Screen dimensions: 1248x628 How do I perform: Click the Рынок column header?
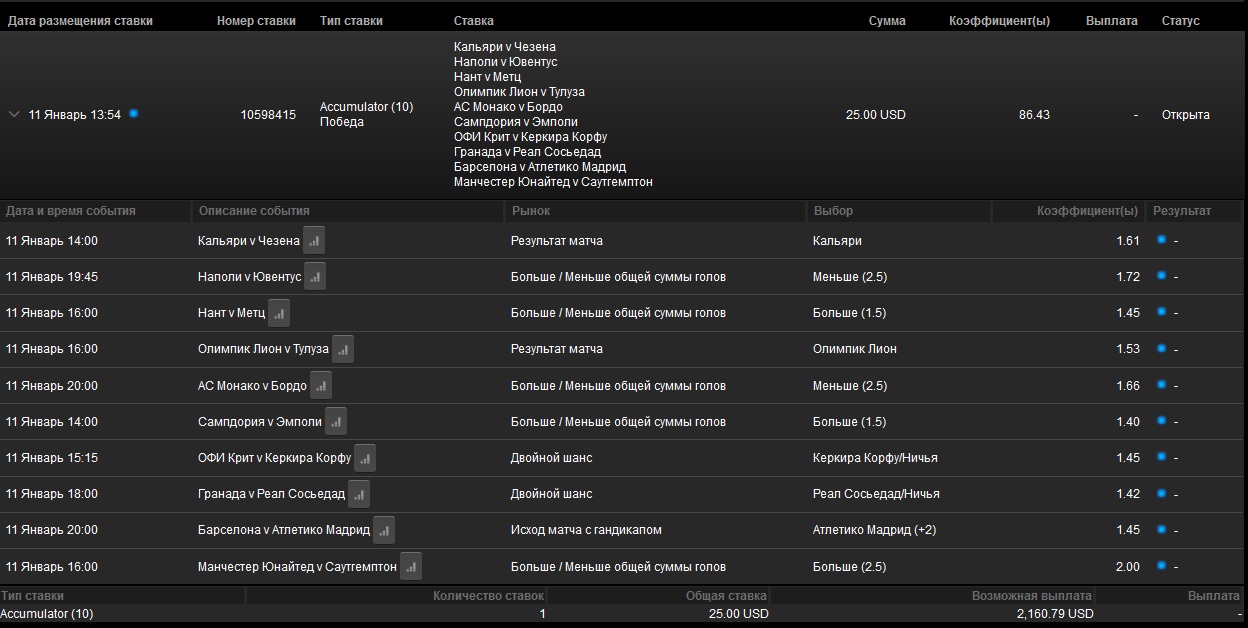pos(530,211)
